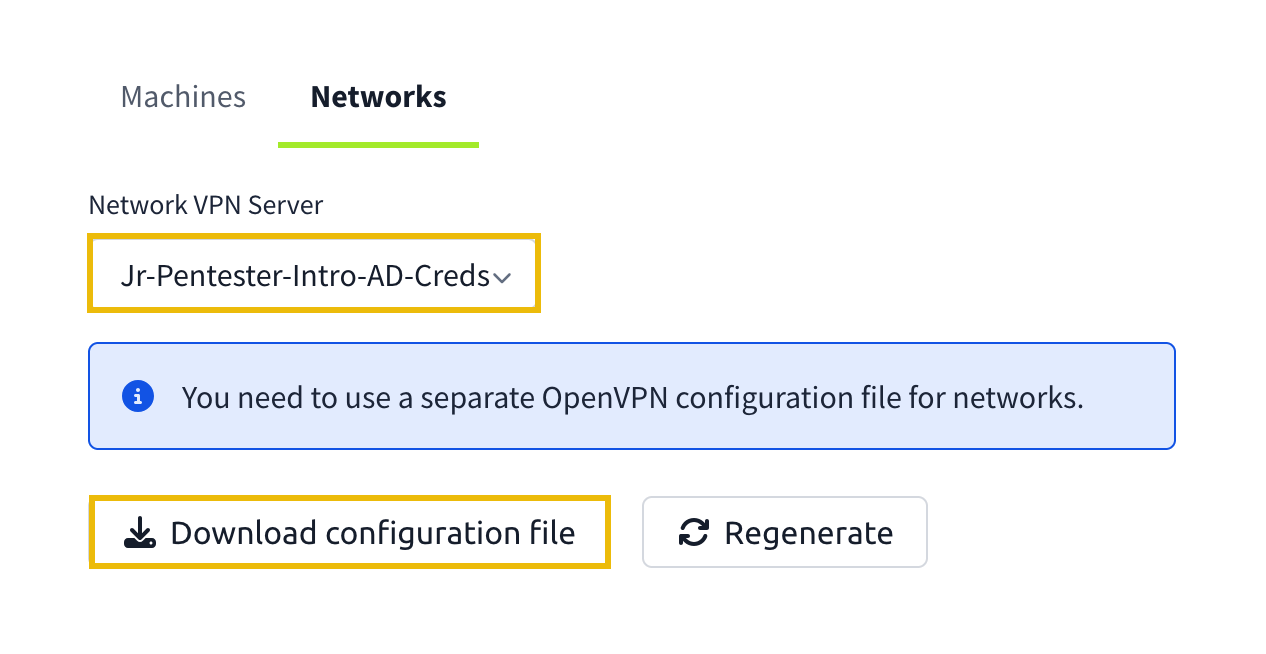
Task: Click the blue info circle icon
Action: [137, 396]
